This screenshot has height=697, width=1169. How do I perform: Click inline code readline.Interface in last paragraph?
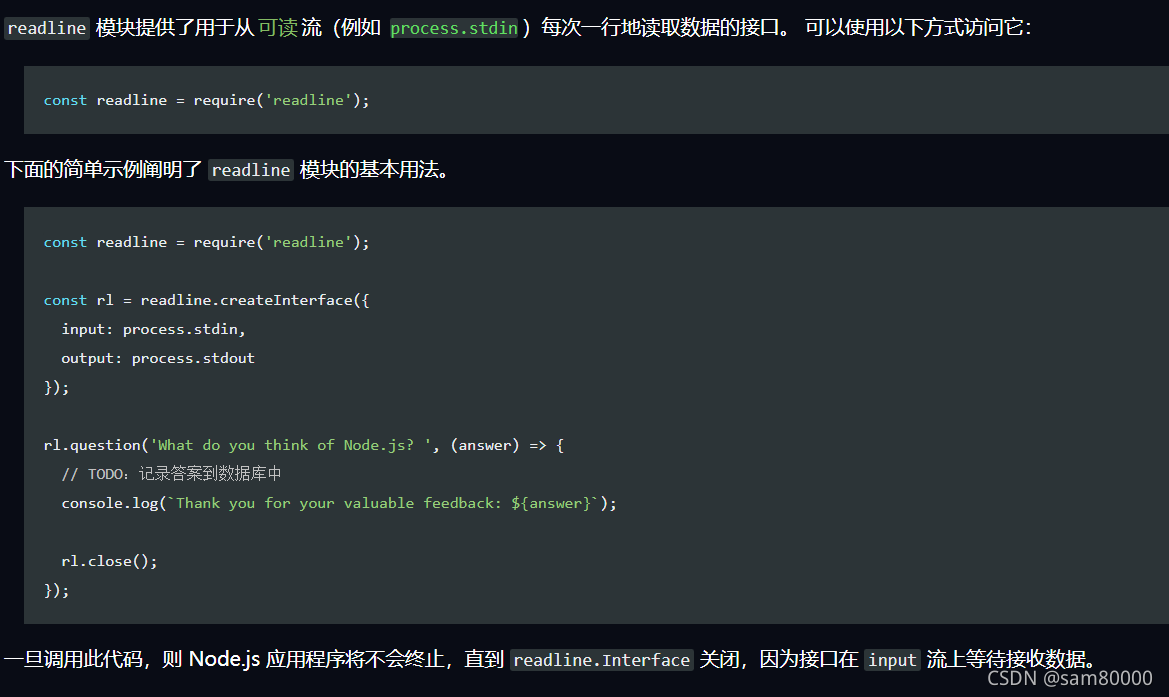[602, 660]
